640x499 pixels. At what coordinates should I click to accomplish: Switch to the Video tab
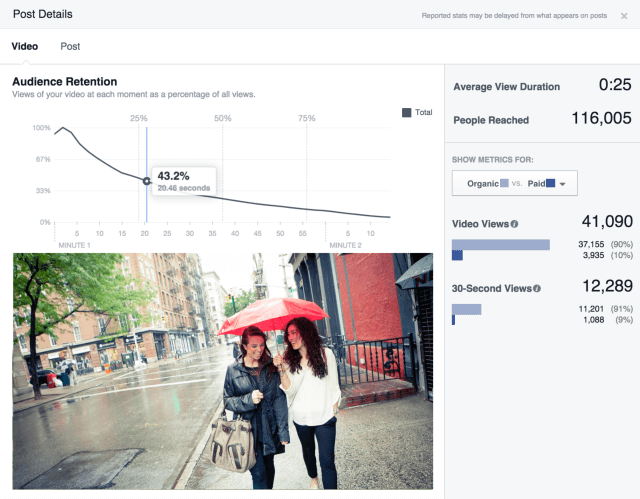[x=24, y=46]
